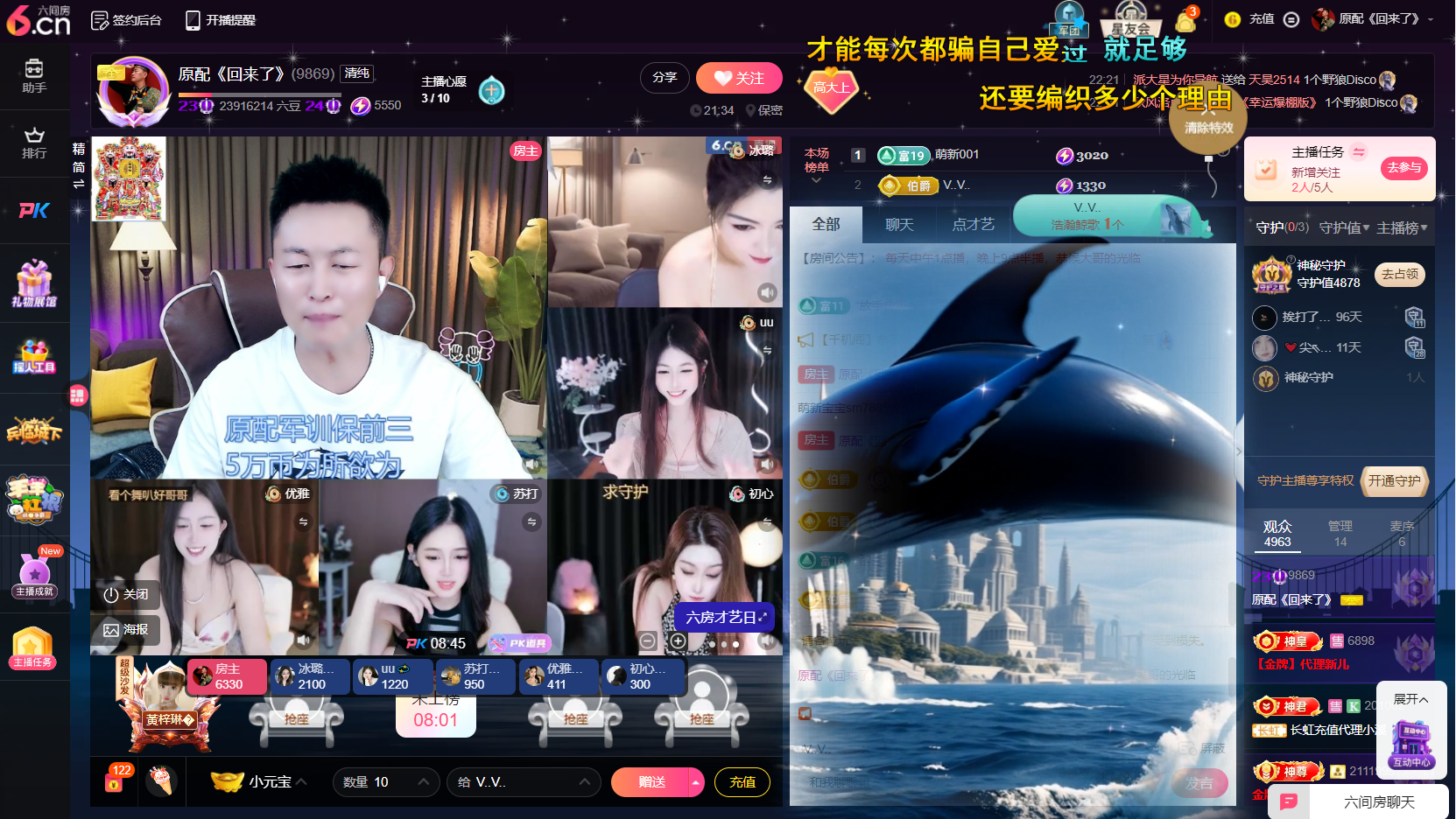Image resolution: width=1456 pixels, height=819 pixels.
Task: Click the 去占领 button
Action: click(x=1399, y=274)
